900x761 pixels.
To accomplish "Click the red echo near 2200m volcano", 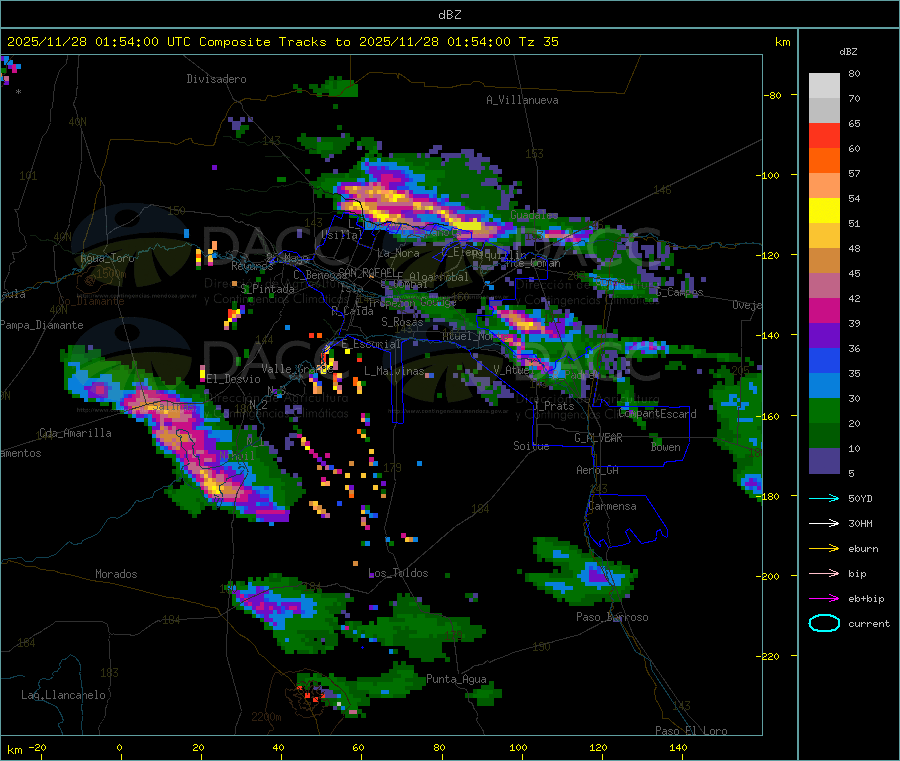I will 310,693.
